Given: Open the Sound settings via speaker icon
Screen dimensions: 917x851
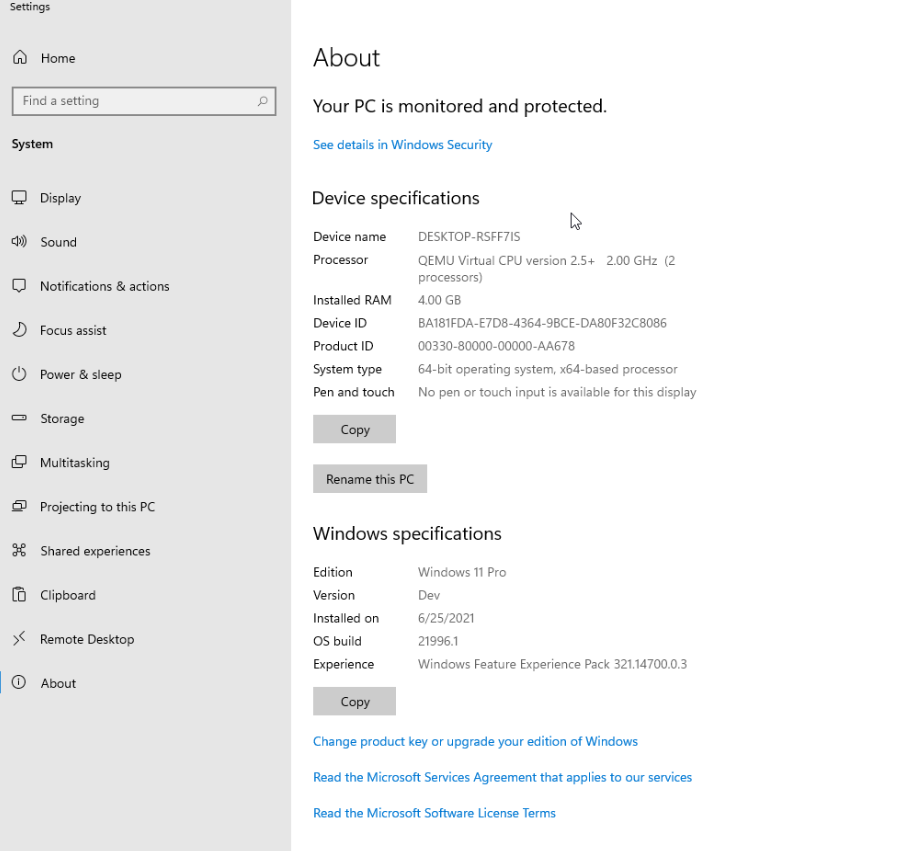Looking at the screenshot, I should click(18, 241).
